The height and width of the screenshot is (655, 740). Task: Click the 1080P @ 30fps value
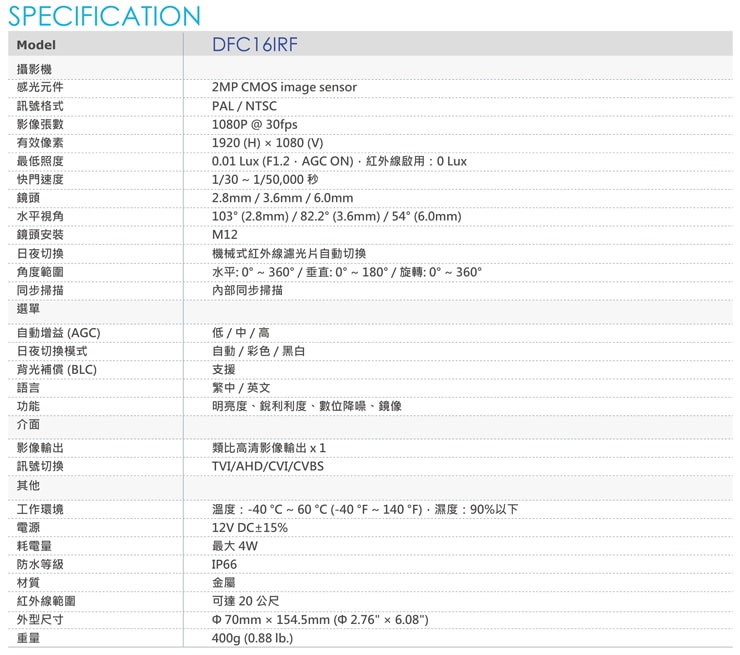tap(255, 124)
